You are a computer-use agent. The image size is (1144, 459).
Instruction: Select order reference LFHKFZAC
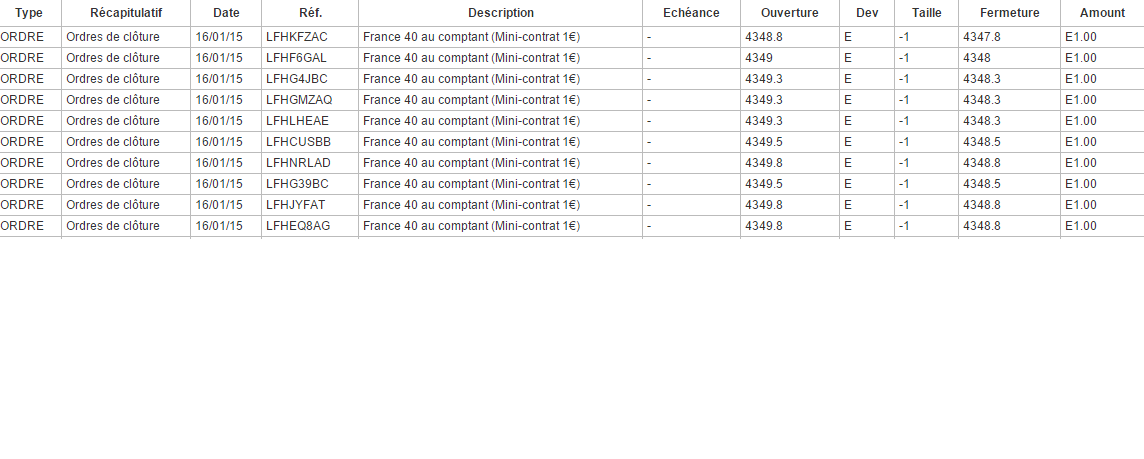click(297, 37)
